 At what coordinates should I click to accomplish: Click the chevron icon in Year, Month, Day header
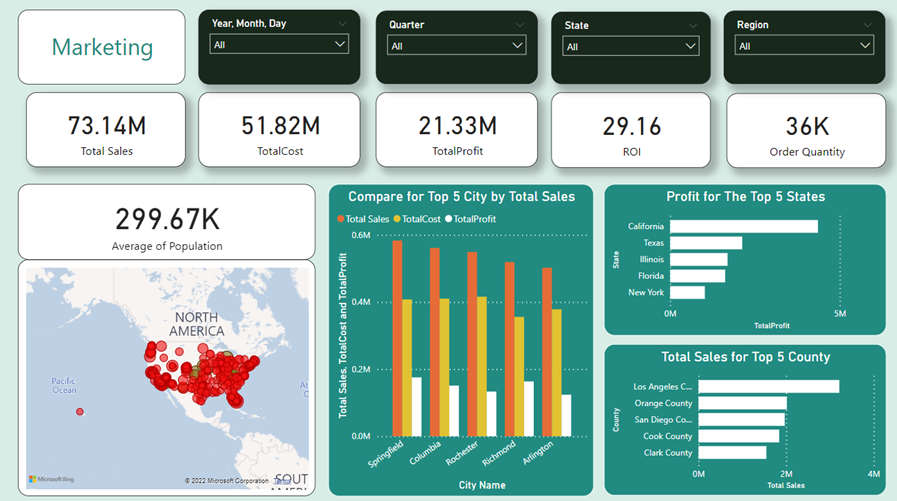[343, 23]
